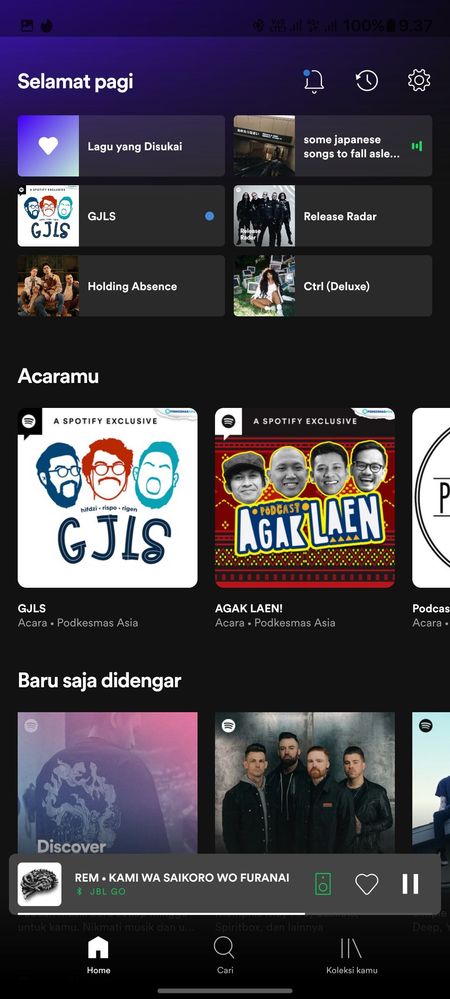
Task: Open the Release Radar tile
Action: (x=333, y=216)
